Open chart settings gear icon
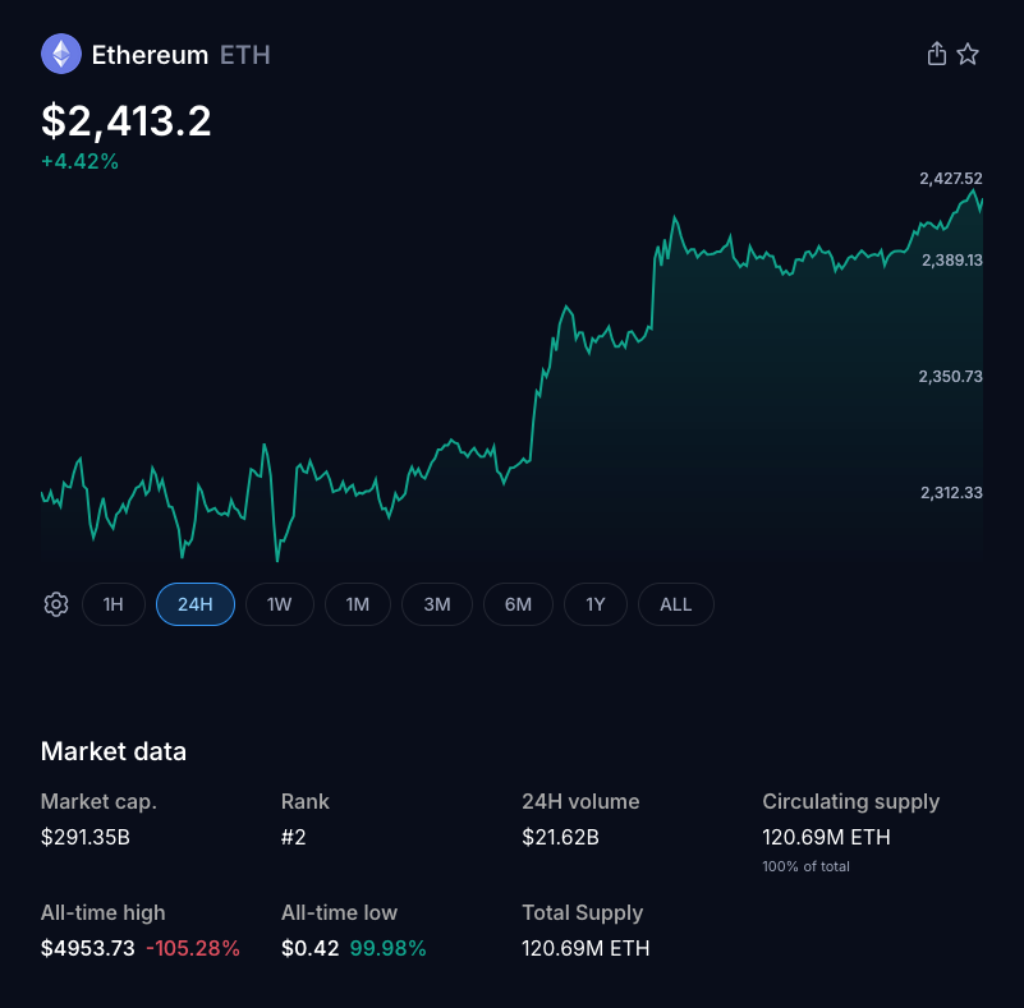This screenshot has height=1008, width=1024. pyautogui.click(x=56, y=604)
